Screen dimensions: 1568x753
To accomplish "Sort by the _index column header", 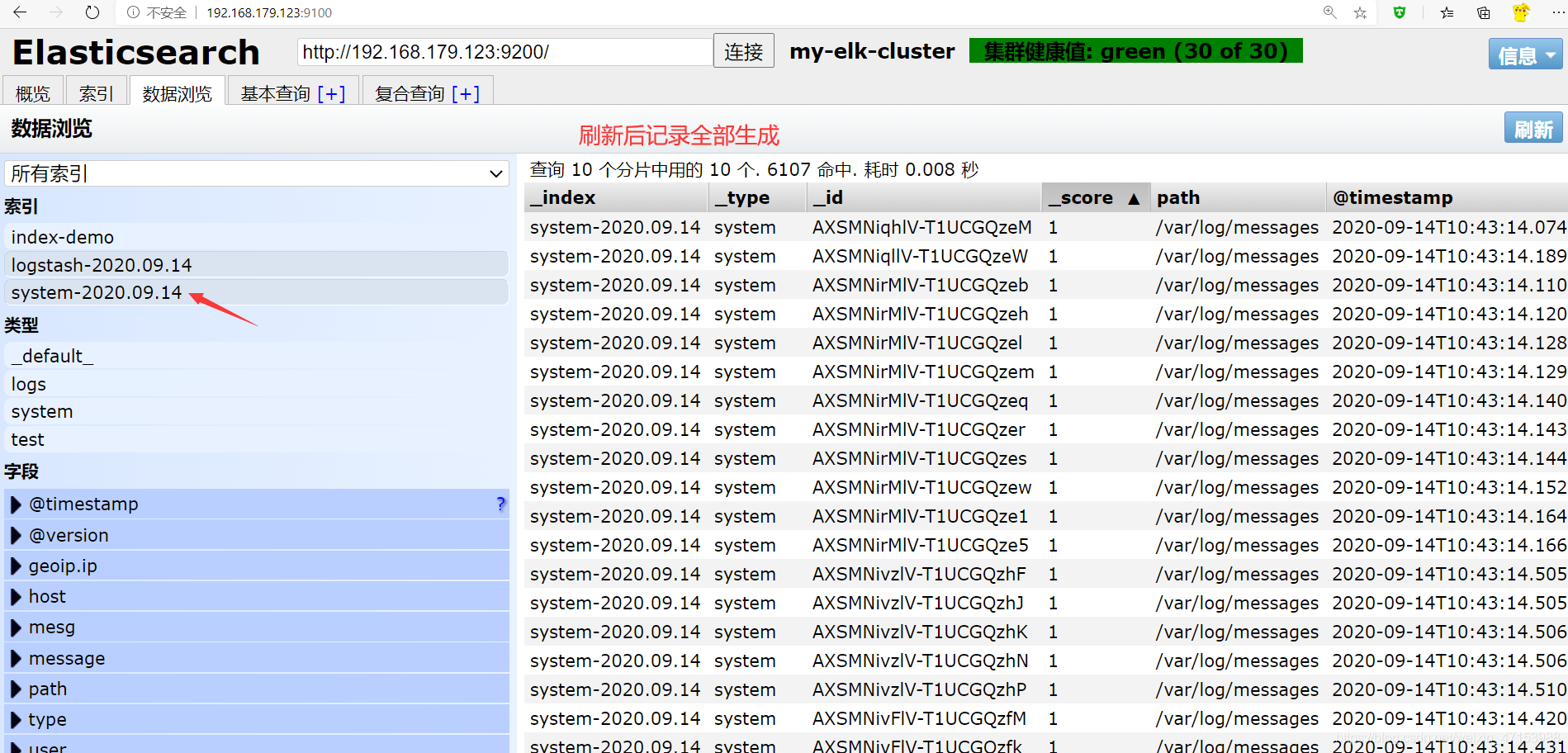I will 615,197.
